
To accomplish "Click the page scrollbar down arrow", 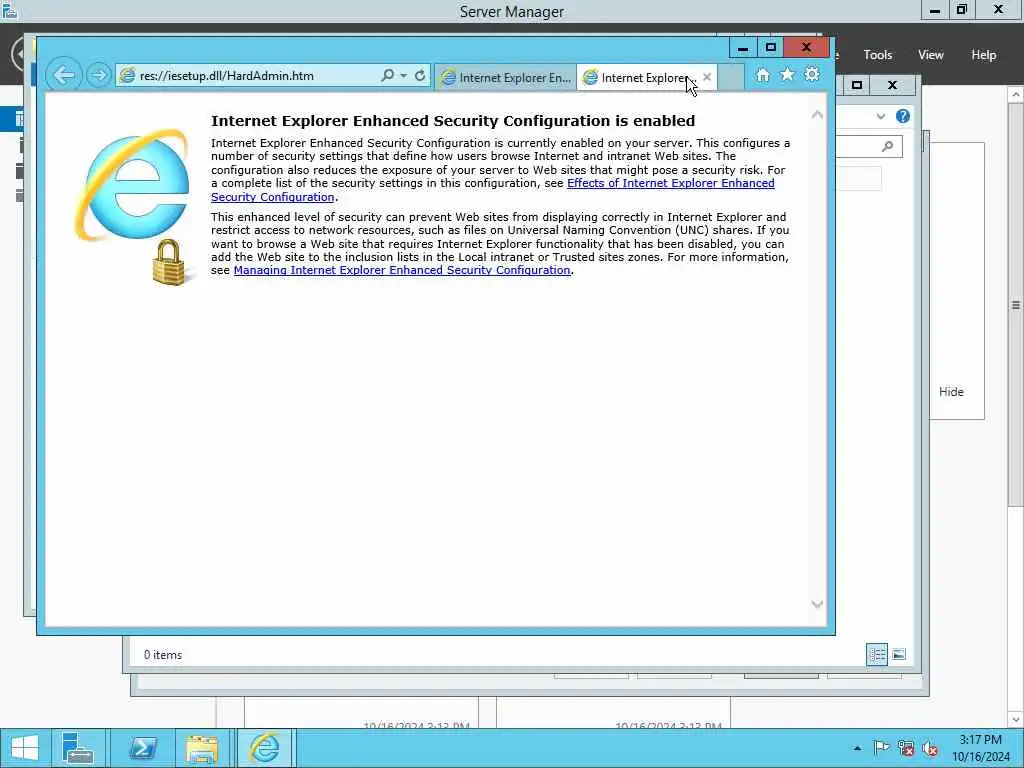I will coord(817,604).
